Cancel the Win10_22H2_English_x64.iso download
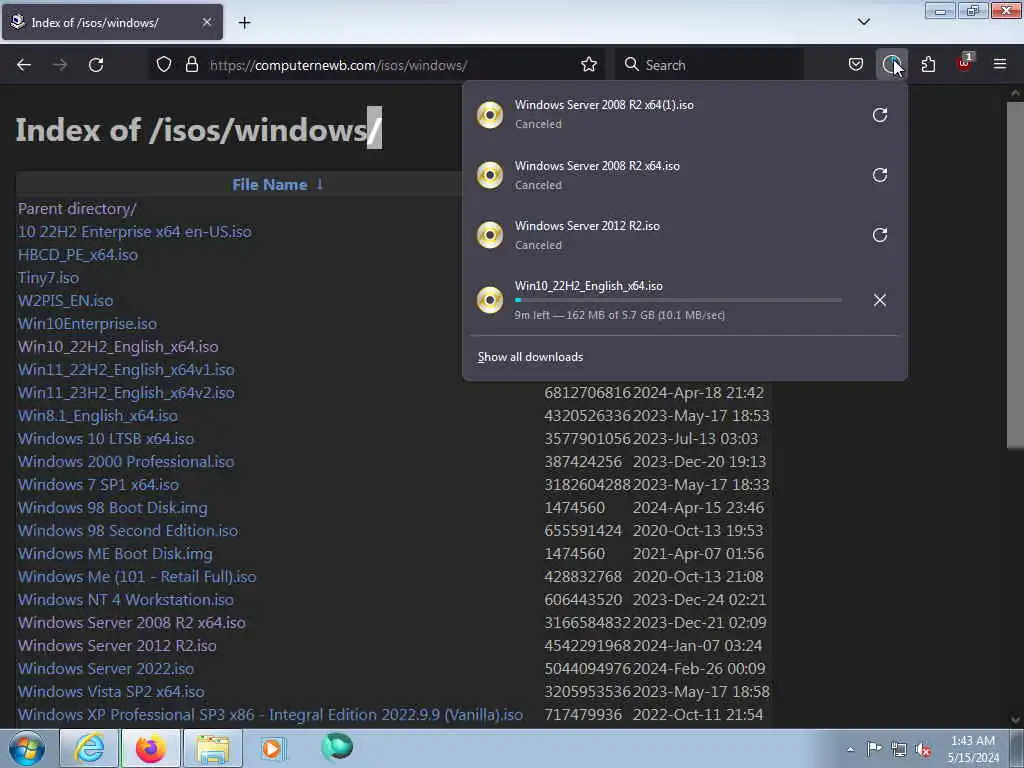The image size is (1024, 768). 880,300
